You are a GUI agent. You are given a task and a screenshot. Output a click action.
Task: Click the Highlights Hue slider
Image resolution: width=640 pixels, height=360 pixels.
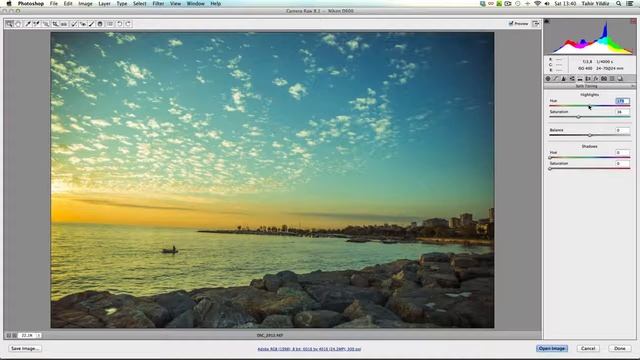(589, 106)
